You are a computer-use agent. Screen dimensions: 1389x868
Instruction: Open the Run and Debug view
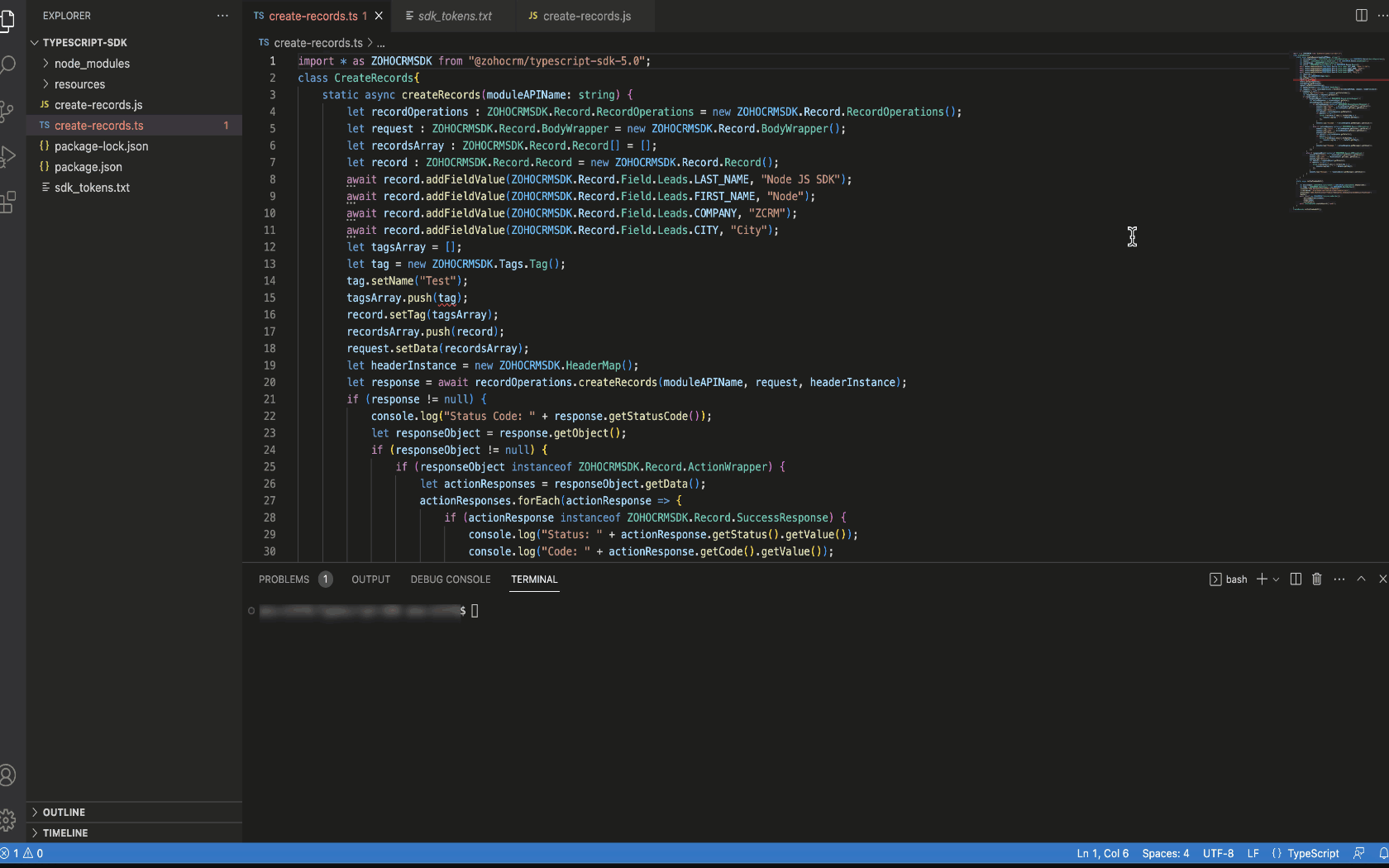coord(7,156)
